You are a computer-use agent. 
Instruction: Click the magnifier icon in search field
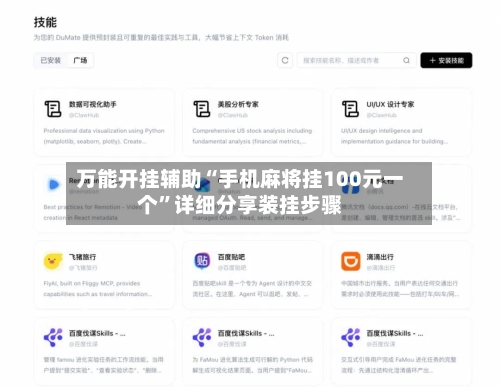coord(406,60)
